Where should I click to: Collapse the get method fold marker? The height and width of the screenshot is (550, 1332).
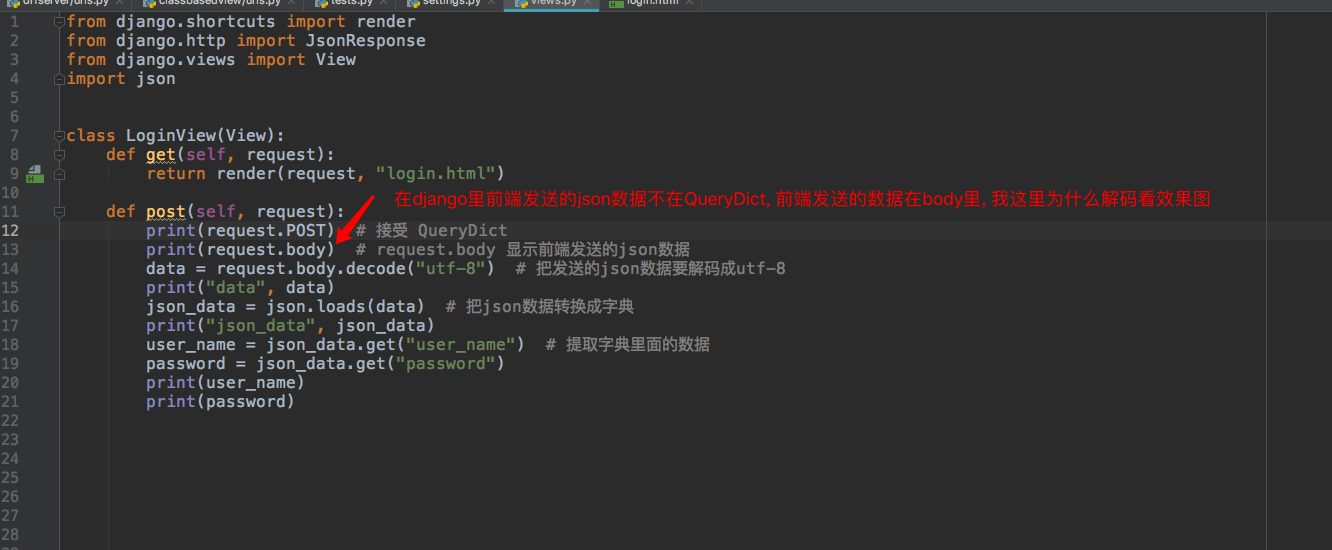(x=60, y=154)
